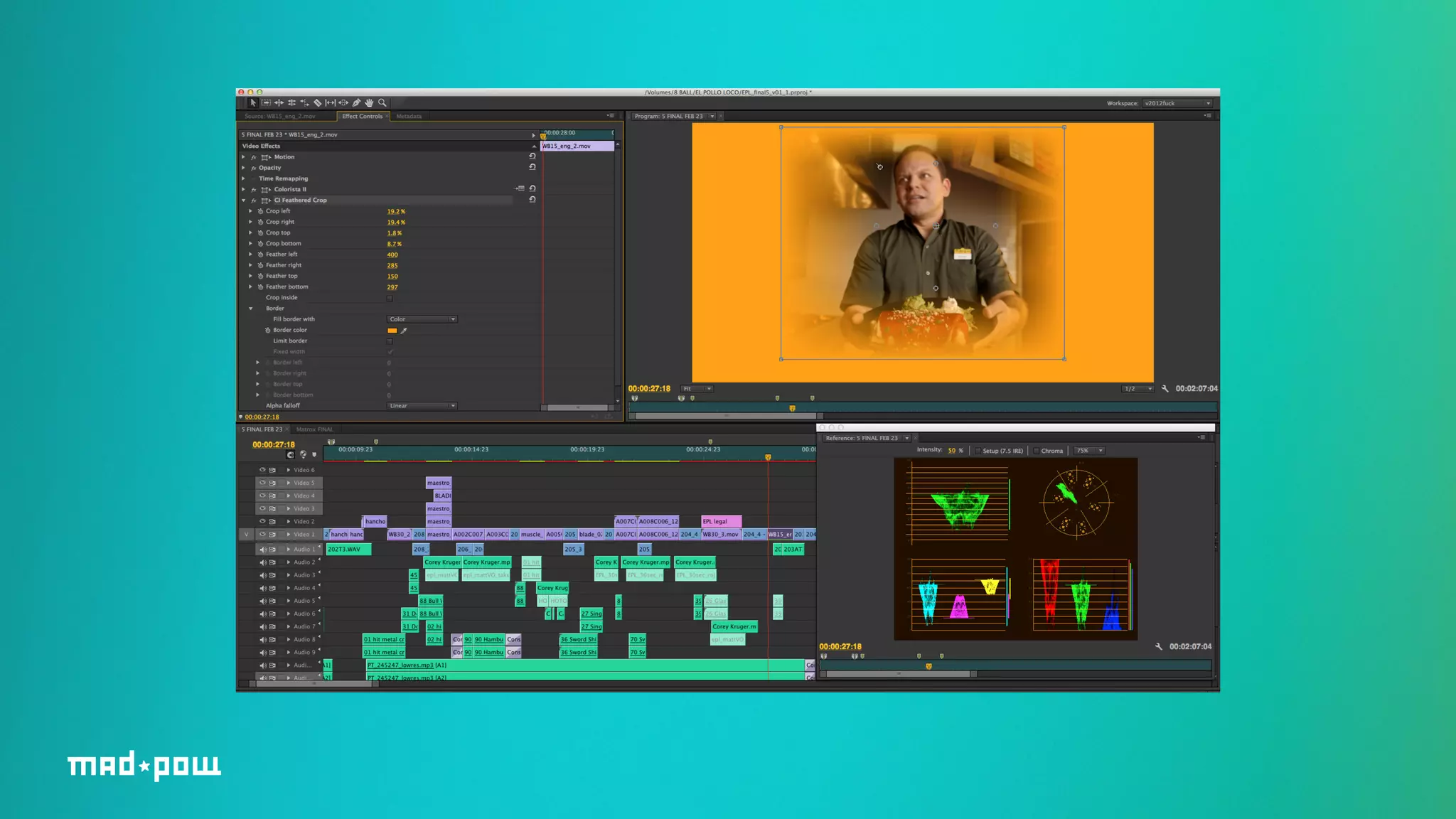Select the Razor tool in the toolbar
This screenshot has height=819, width=1456.
click(318, 103)
